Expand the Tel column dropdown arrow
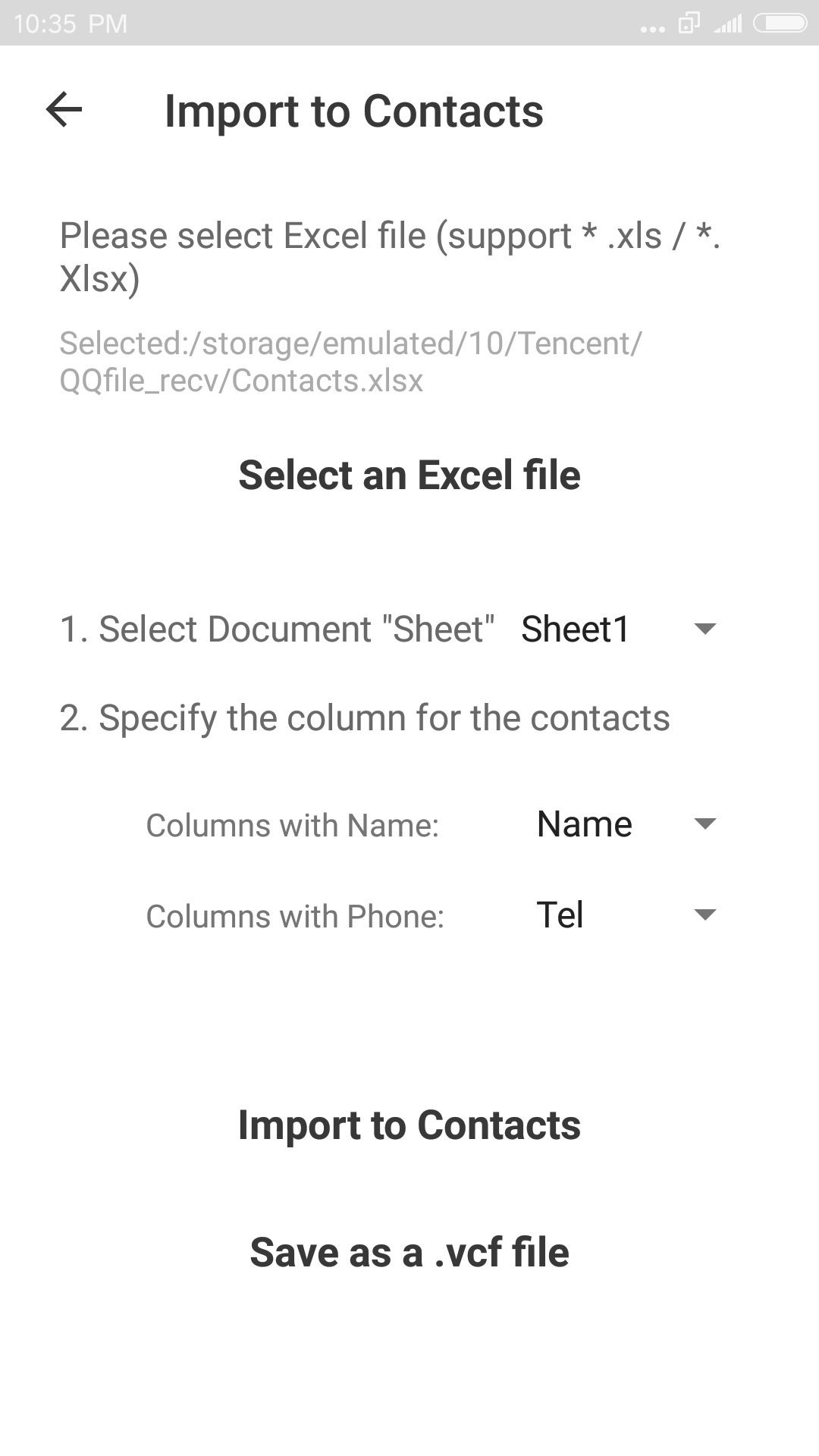Viewport: 819px width, 1456px height. tap(705, 915)
